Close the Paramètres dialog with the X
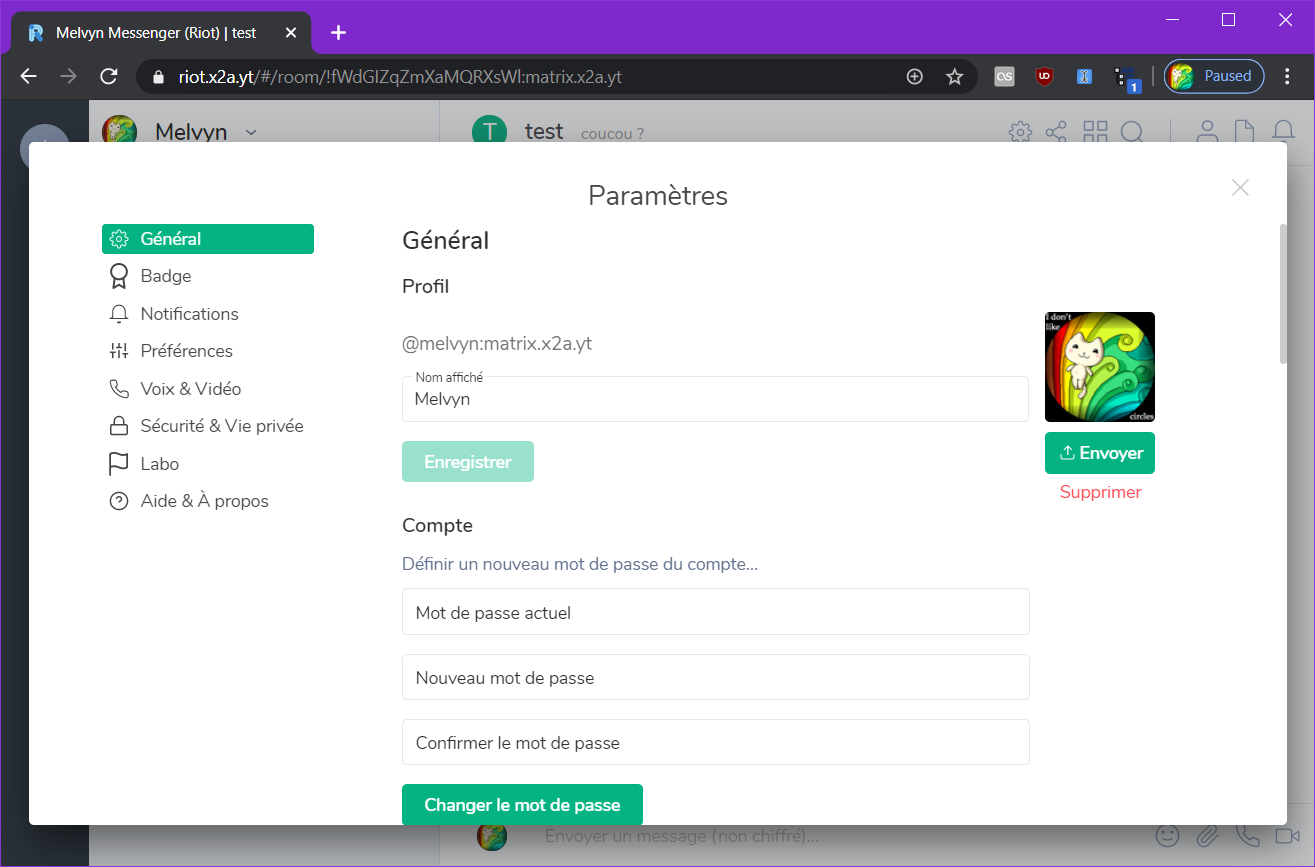This screenshot has width=1315, height=867. pyautogui.click(x=1240, y=188)
